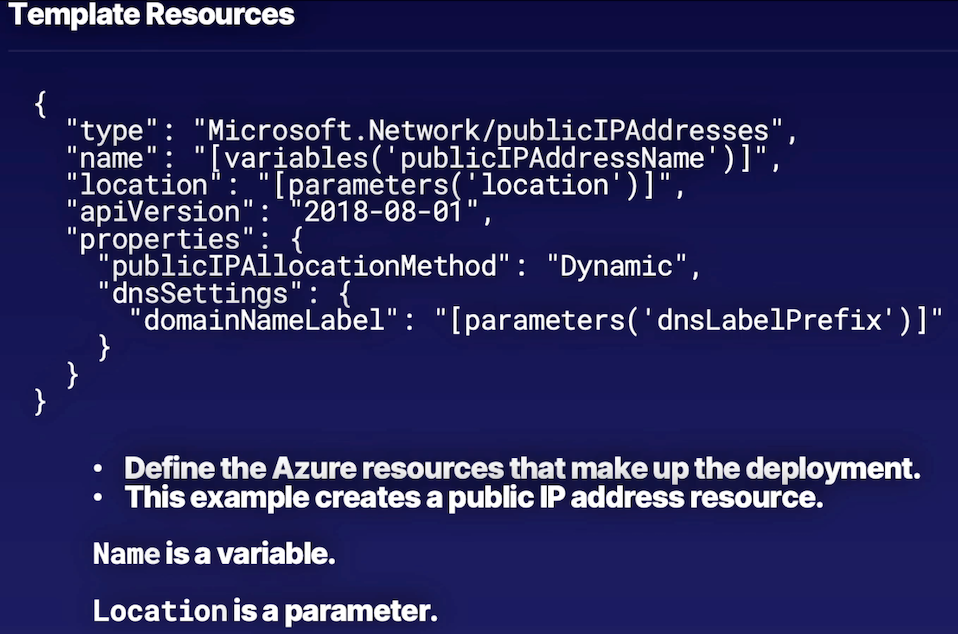The height and width of the screenshot is (634, 958).
Task: Click the opening curly brace of the JSON
Action: pyautogui.click(x=40, y=105)
